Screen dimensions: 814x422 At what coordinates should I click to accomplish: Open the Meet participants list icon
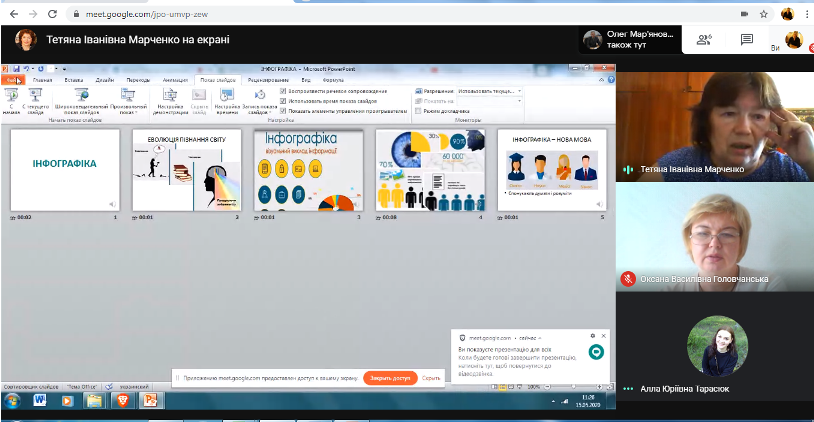click(x=704, y=39)
